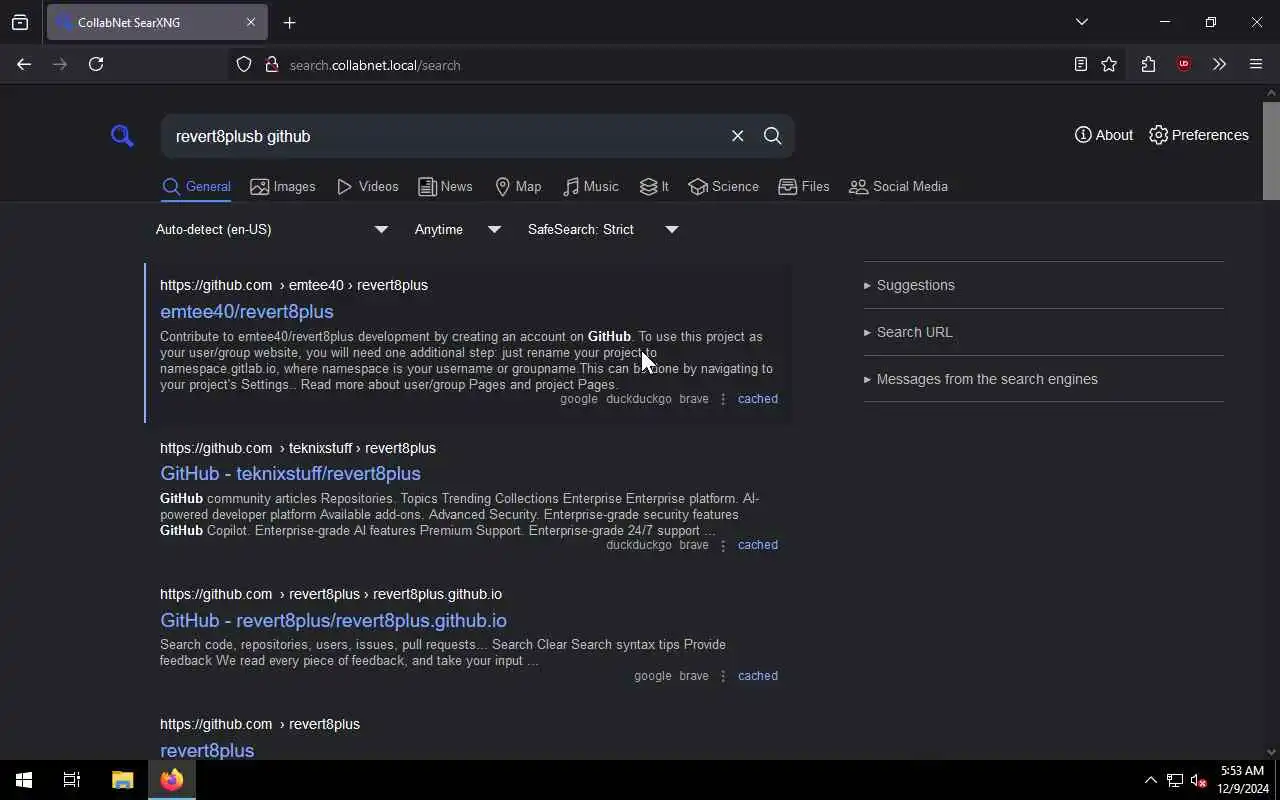Switch to the Images tab
1280x800 pixels.
point(283,187)
